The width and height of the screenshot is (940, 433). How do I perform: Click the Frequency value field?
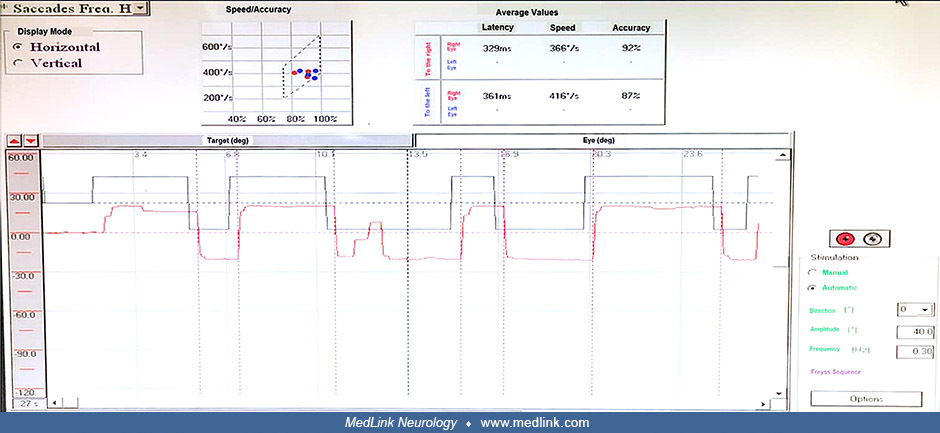click(915, 351)
